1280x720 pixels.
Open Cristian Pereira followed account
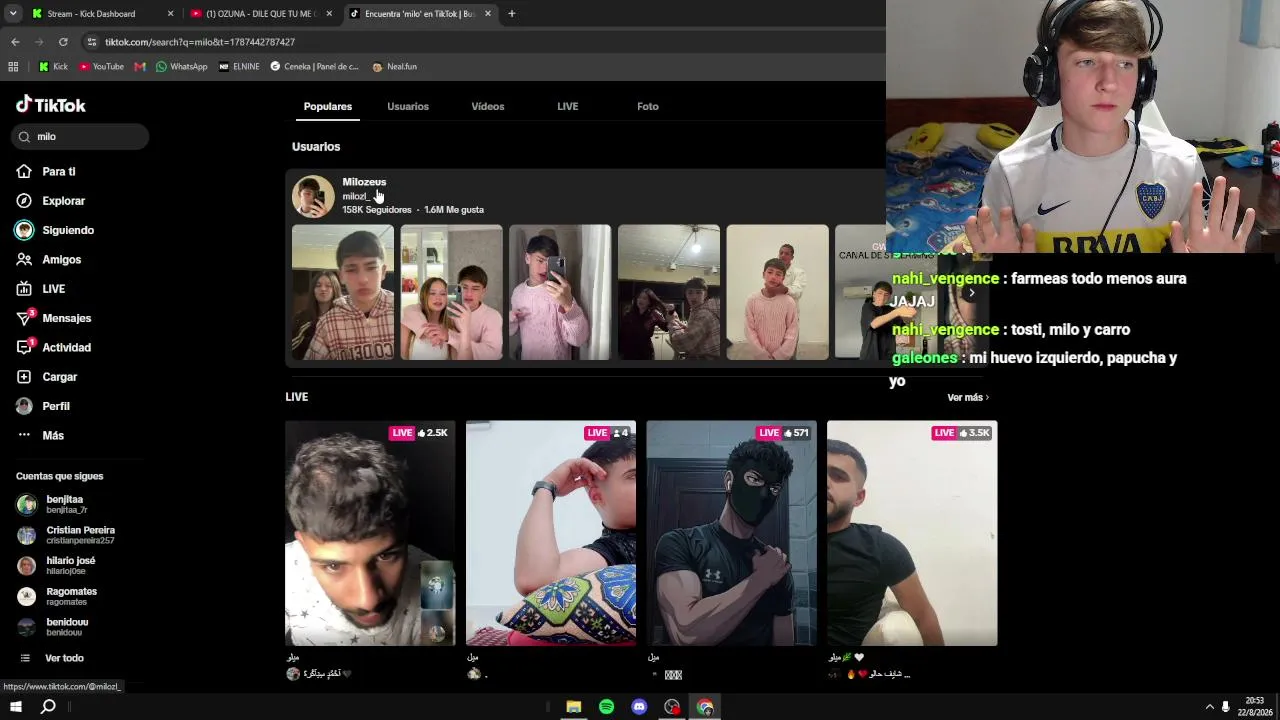pyautogui.click(x=66, y=535)
